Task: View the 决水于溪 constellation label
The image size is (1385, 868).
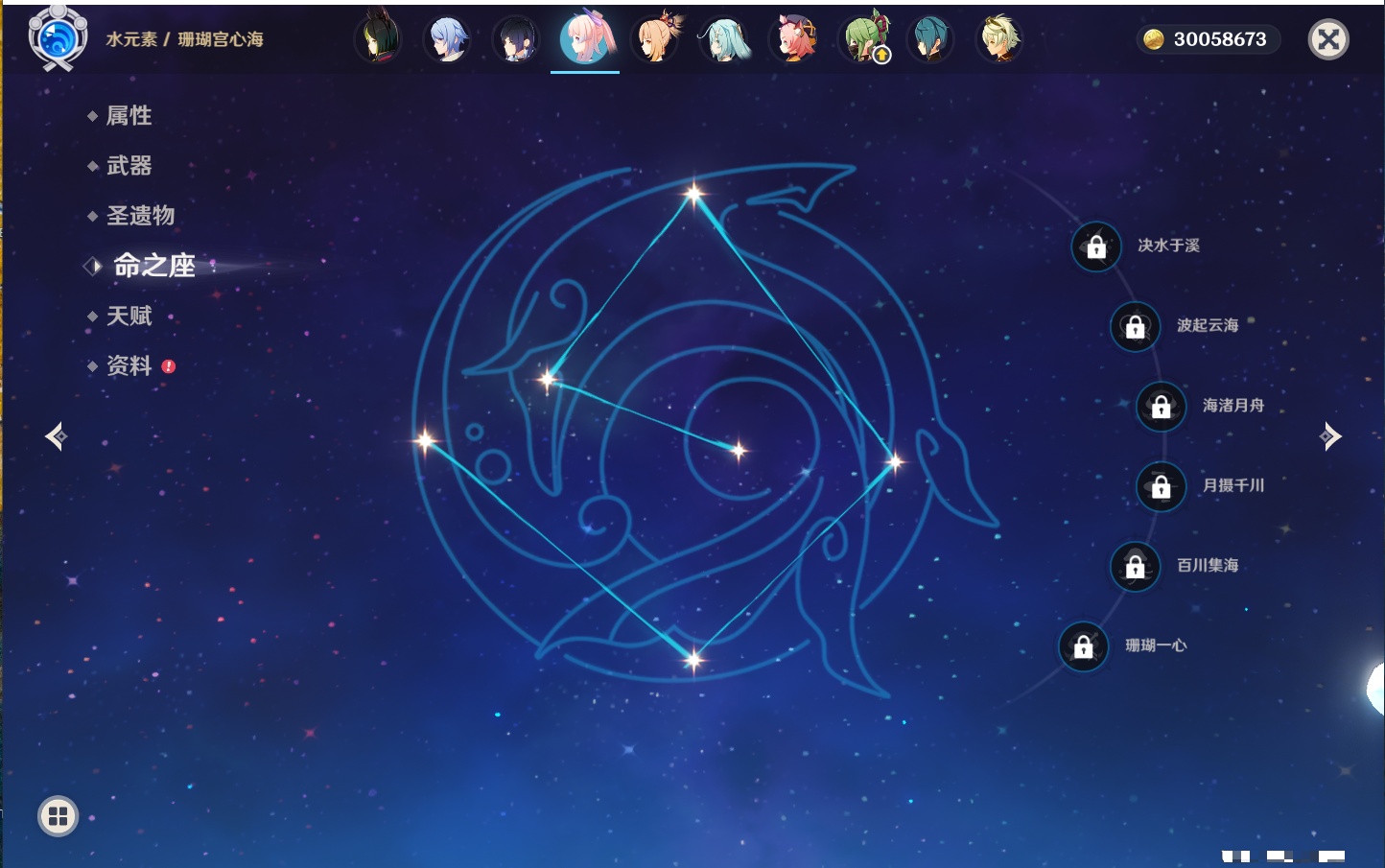Action: [x=1168, y=246]
